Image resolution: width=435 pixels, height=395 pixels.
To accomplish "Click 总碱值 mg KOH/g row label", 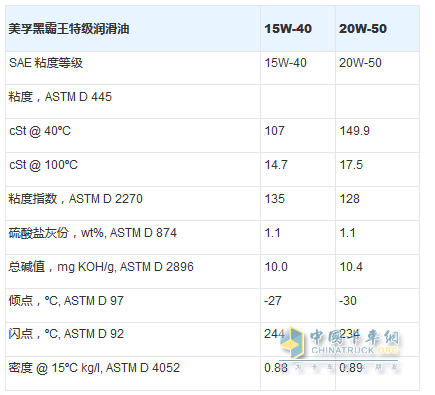I will tap(101, 267).
